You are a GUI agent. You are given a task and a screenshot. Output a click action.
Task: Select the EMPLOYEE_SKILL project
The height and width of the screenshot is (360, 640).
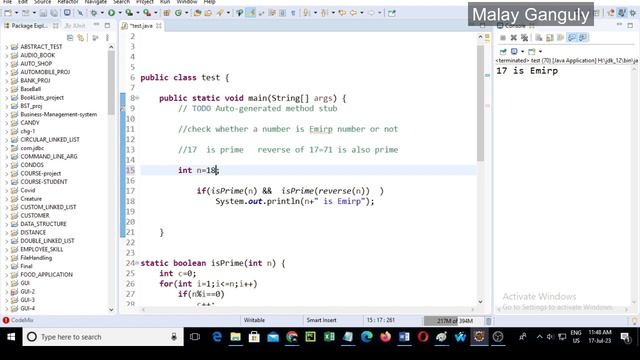(42, 249)
